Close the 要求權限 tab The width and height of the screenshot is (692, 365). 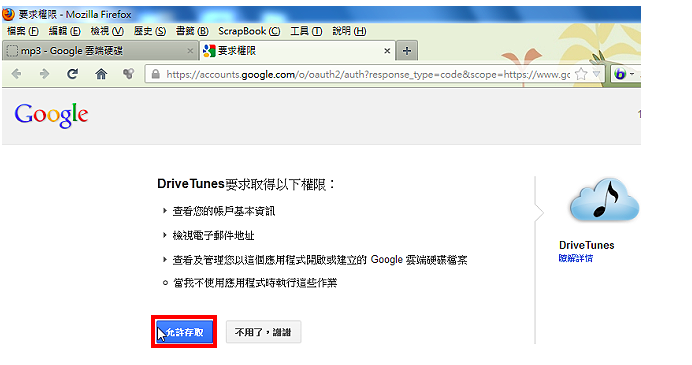[x=387, y=51]
